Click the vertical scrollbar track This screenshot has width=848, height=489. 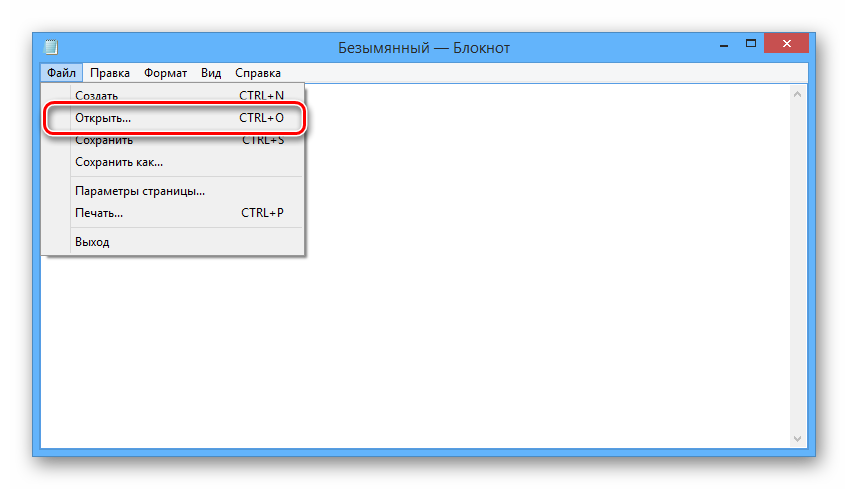pos(797,267)
